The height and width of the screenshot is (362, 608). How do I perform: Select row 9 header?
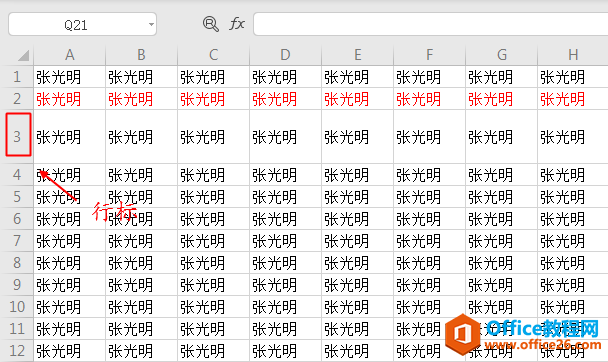click(17, 285)
